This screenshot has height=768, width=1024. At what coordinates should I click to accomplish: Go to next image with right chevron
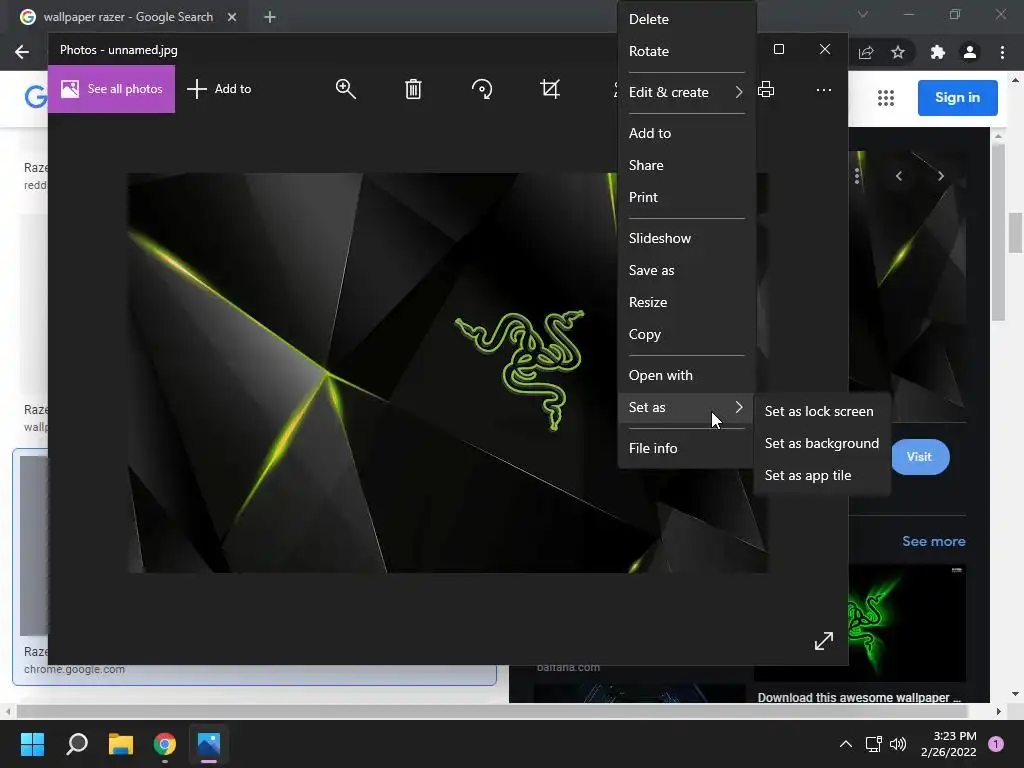pyautogui.click(x=940, y=176)
